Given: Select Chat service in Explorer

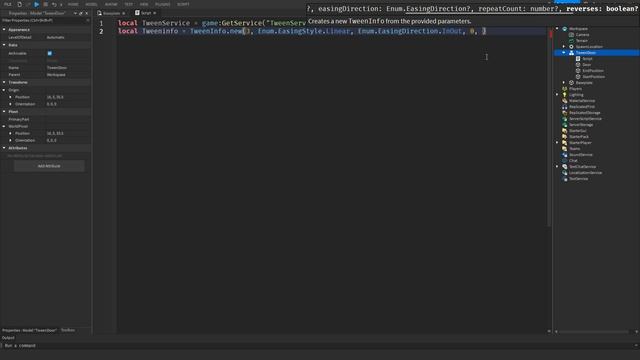Looking at the screenshot, I should coord(573,160).
